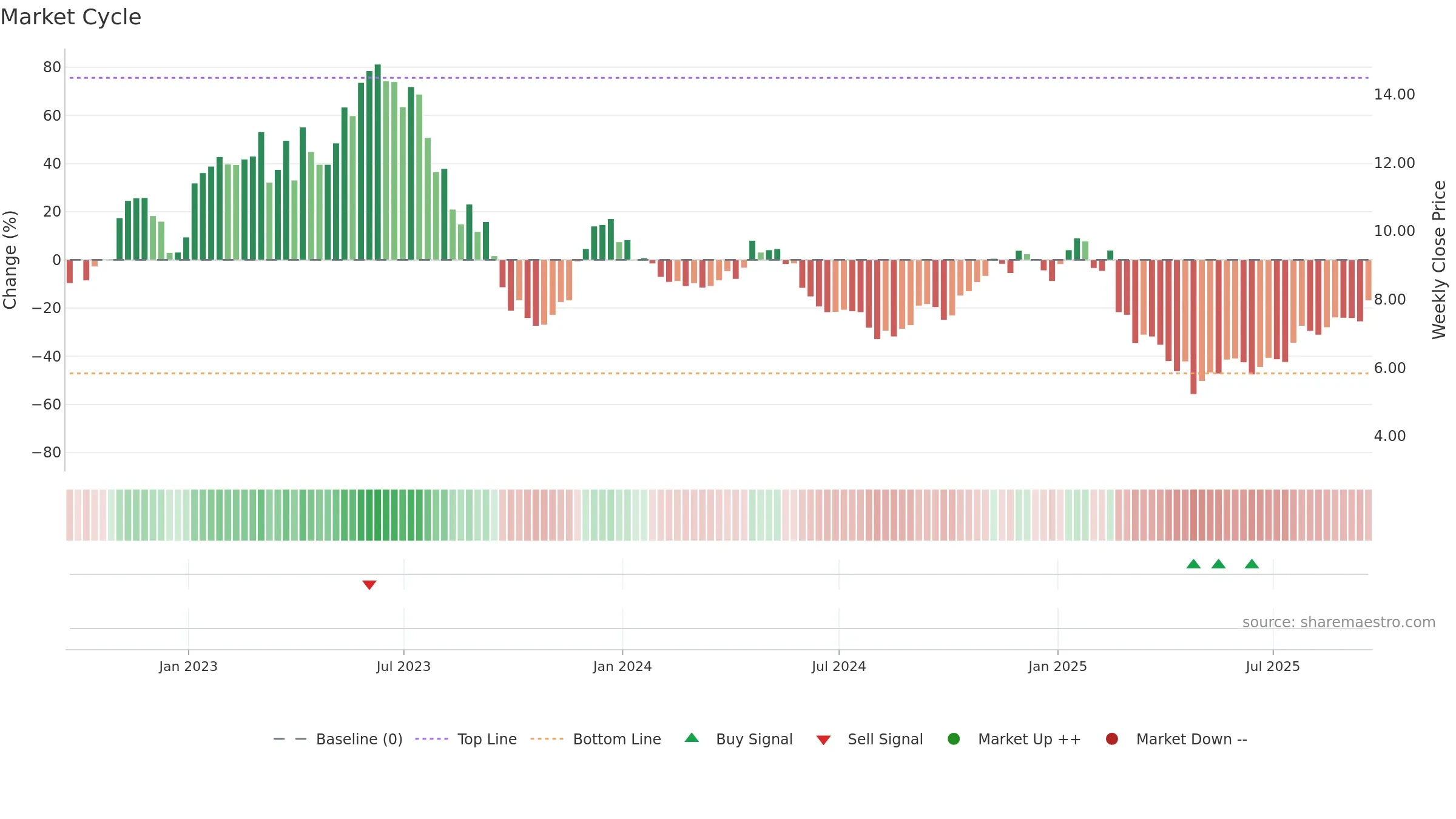Click the Jul 2023 axis label
The height and width of the screenshot is (819, 1456).
click(403, 666)
